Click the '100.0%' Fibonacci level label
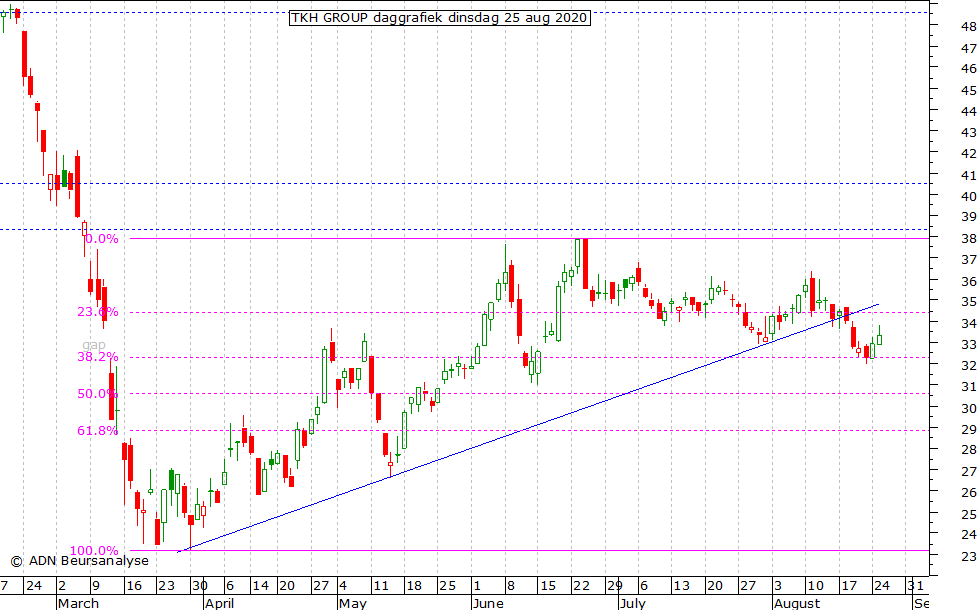Screen dimensions: 980x610 (94, 551)
